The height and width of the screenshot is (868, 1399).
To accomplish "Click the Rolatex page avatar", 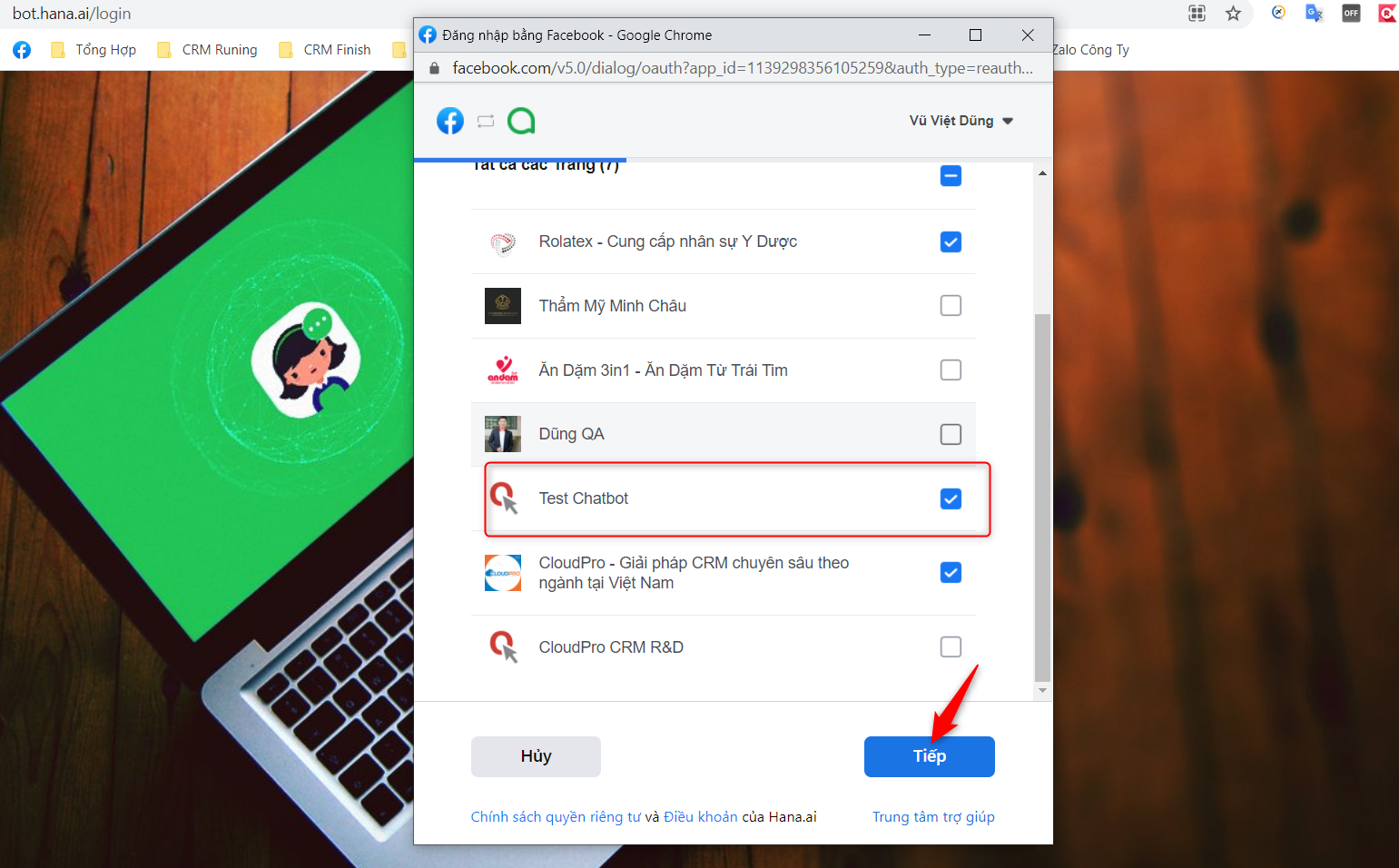I will point(503,242).
